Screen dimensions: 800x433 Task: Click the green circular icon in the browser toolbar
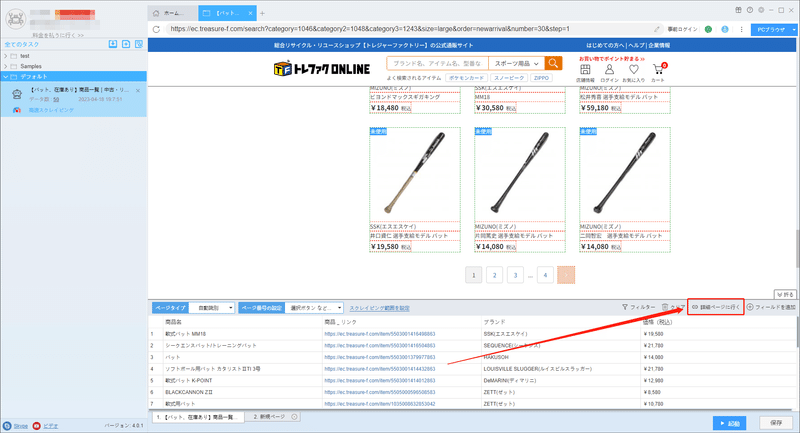[x=708, y=29]
